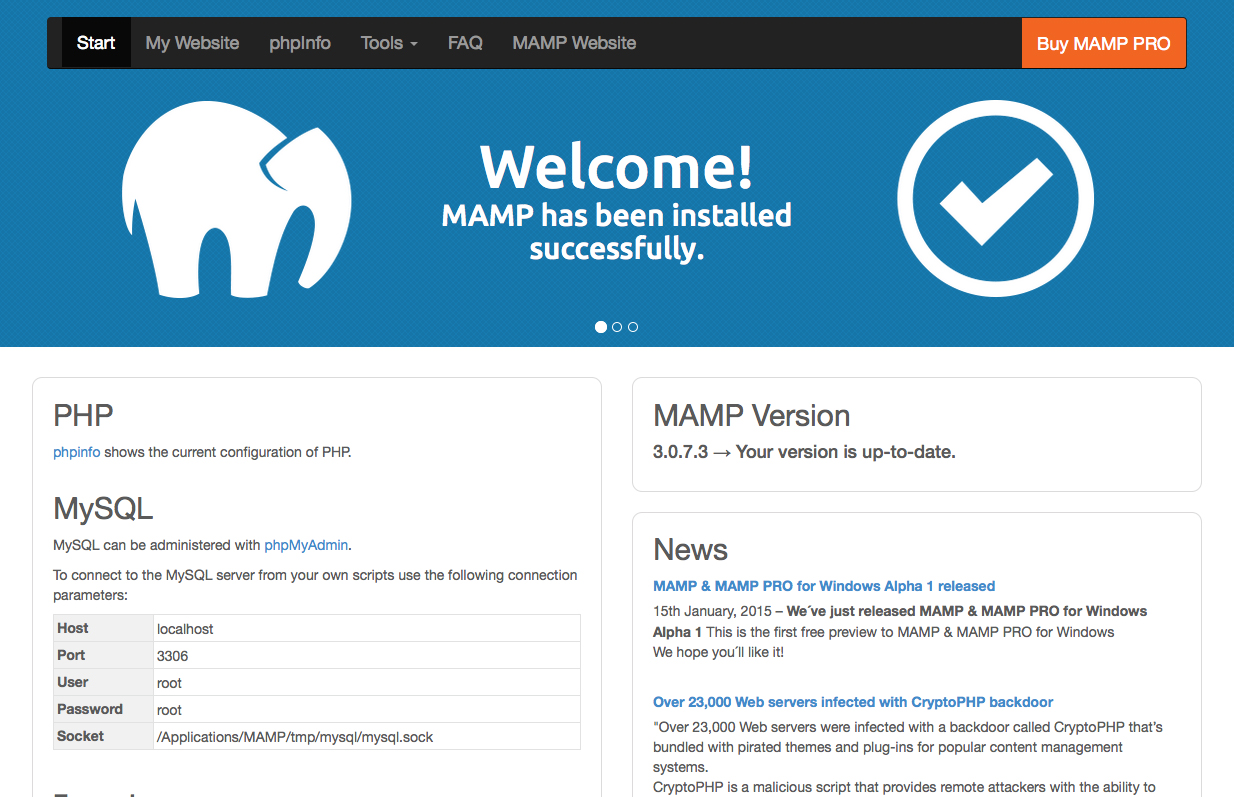Viewport: 1234px width, 797px height.
Task: Click the 'Port' table label
Action: [x=71, y=655]
